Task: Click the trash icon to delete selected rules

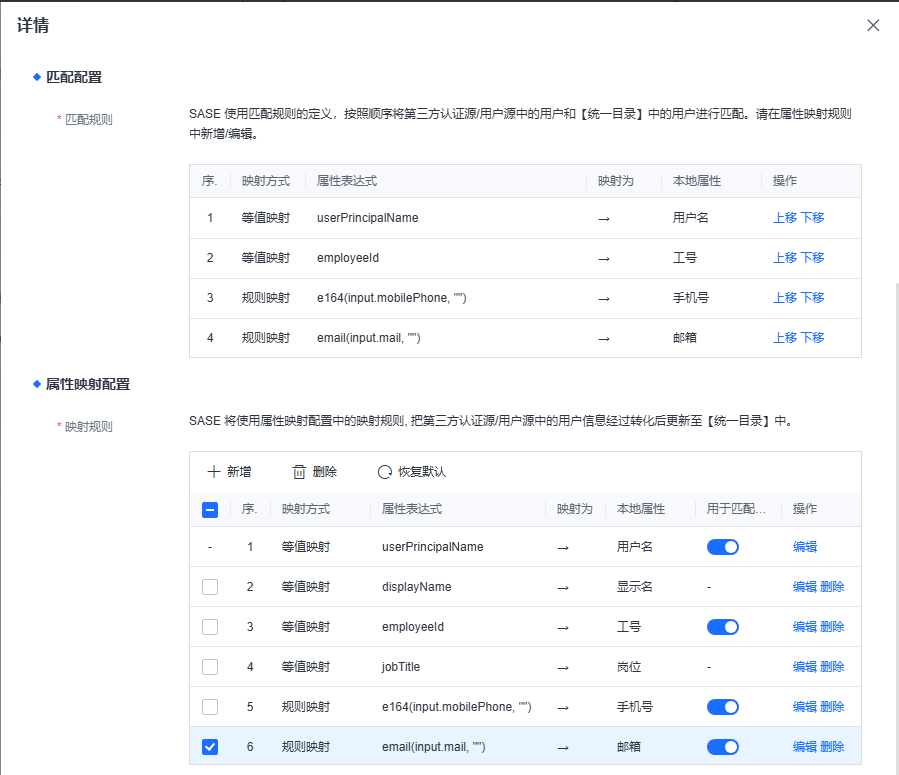Action: (299, 472)
